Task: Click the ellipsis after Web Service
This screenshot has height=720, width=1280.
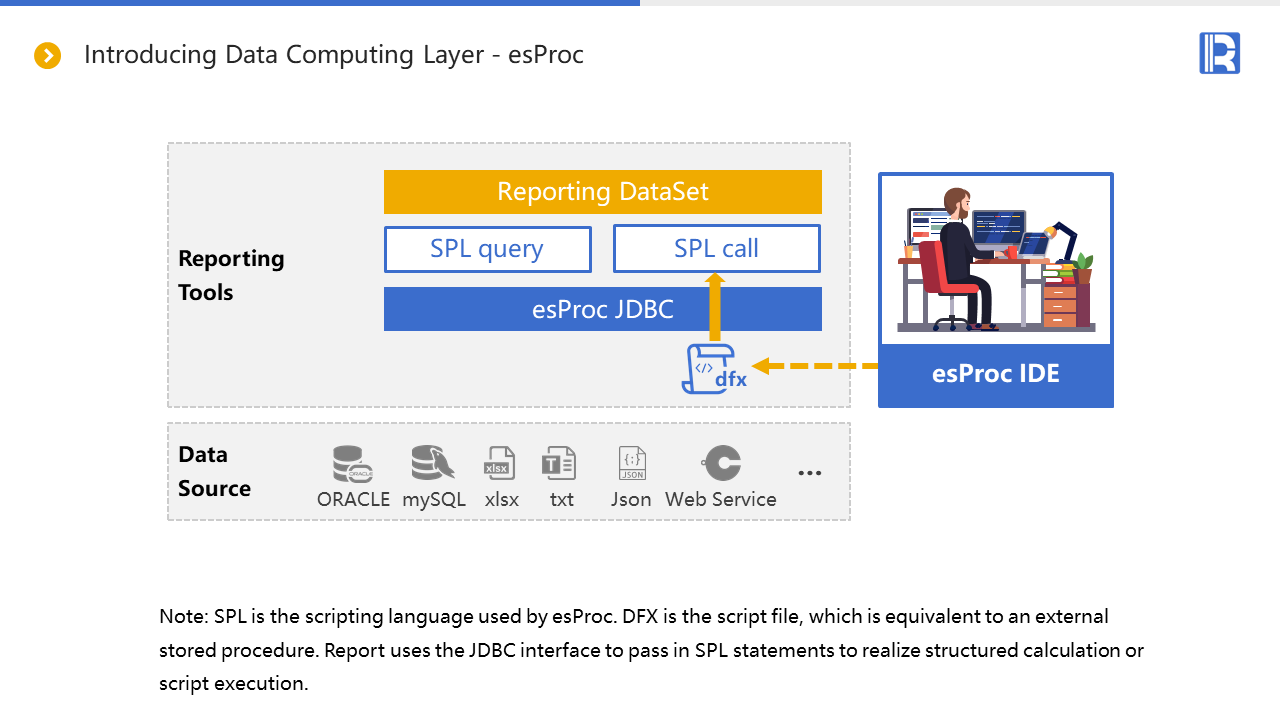Action: 810,472
